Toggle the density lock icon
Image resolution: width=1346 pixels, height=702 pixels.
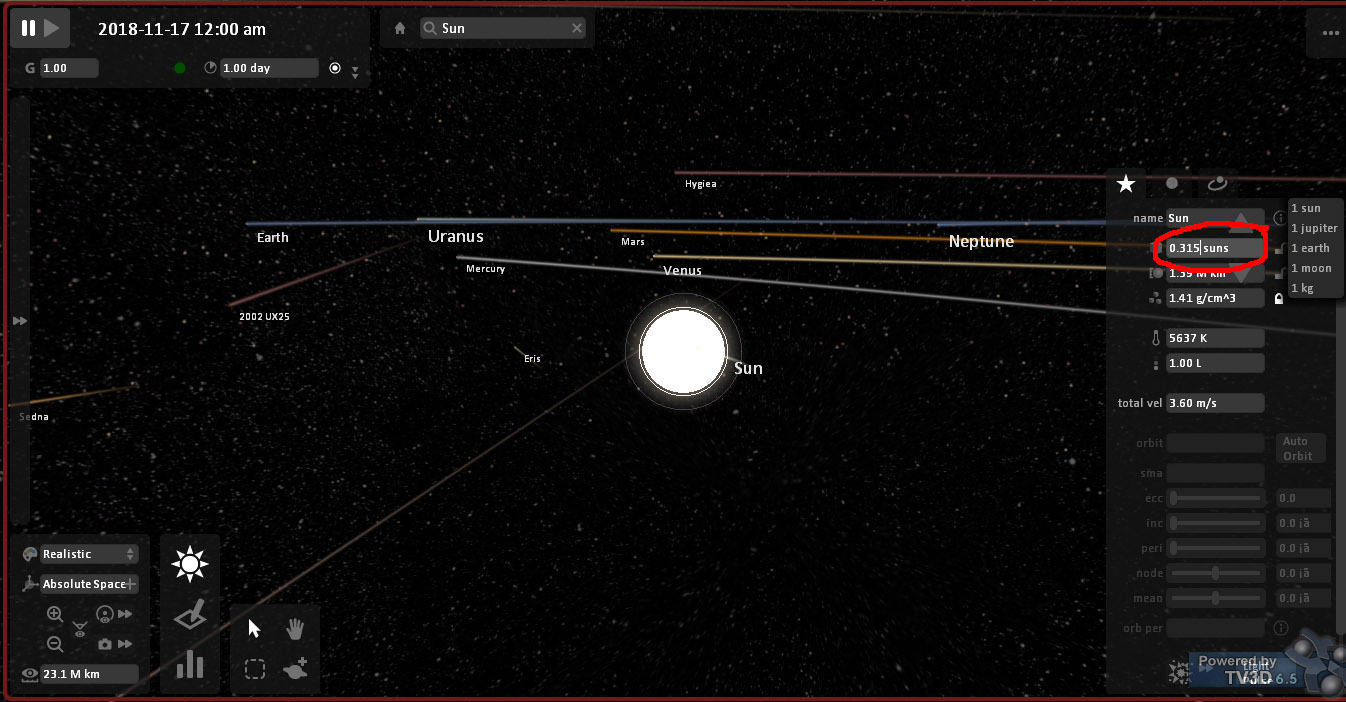click(x=1278, y=298)
